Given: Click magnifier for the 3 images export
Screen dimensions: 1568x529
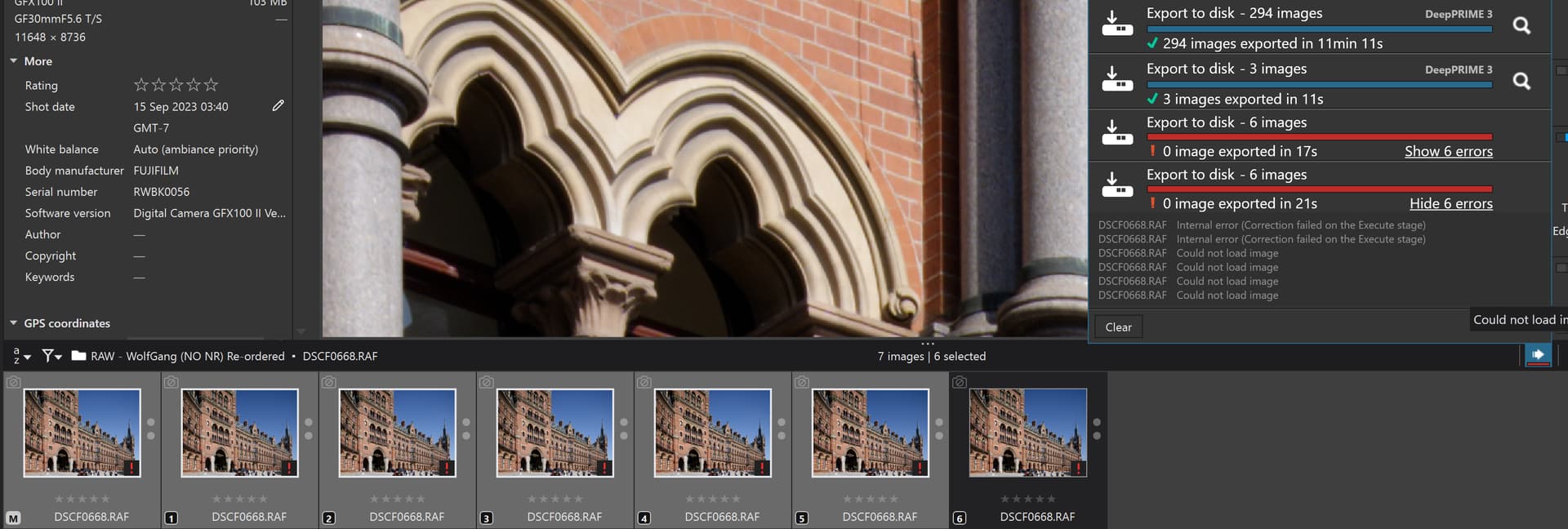Looking at the screenshot, I should pos(1521,82).
